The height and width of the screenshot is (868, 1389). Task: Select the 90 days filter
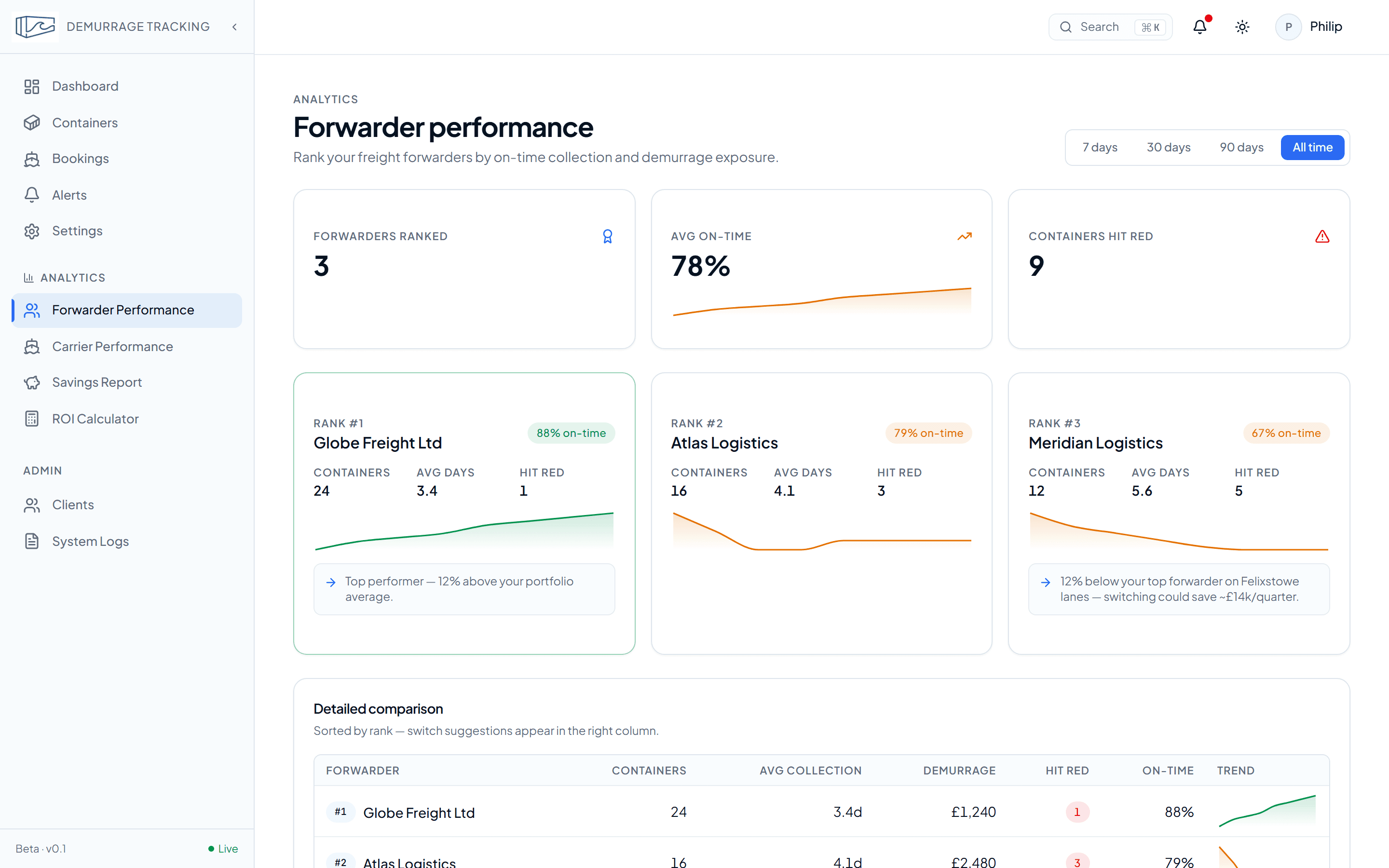point(1241,148)
